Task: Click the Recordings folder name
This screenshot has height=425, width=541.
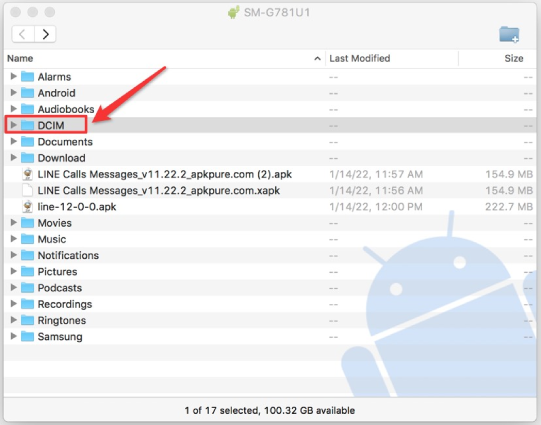Action: 65,304
